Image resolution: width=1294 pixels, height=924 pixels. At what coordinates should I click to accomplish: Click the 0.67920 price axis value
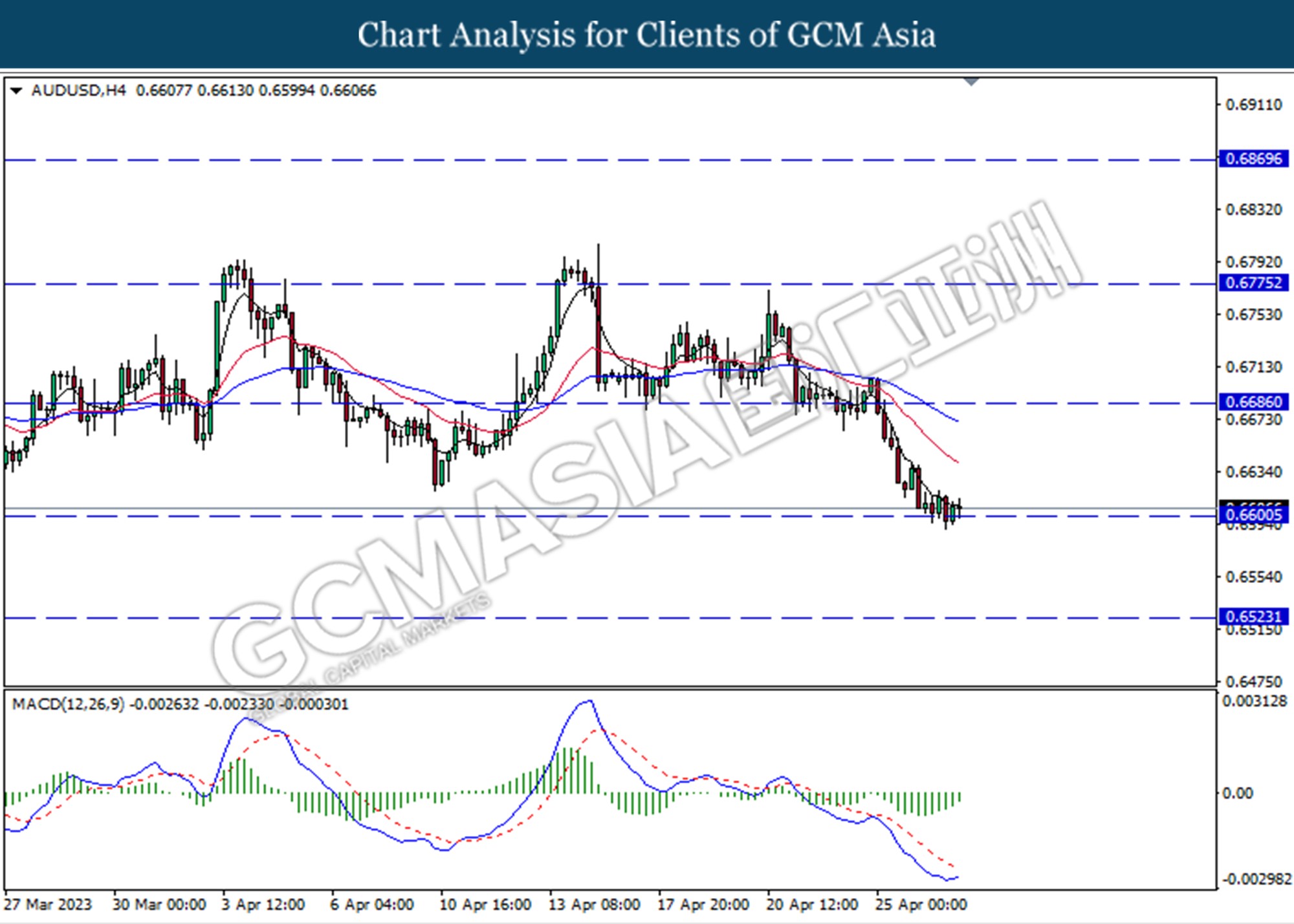click(1253, 262)
